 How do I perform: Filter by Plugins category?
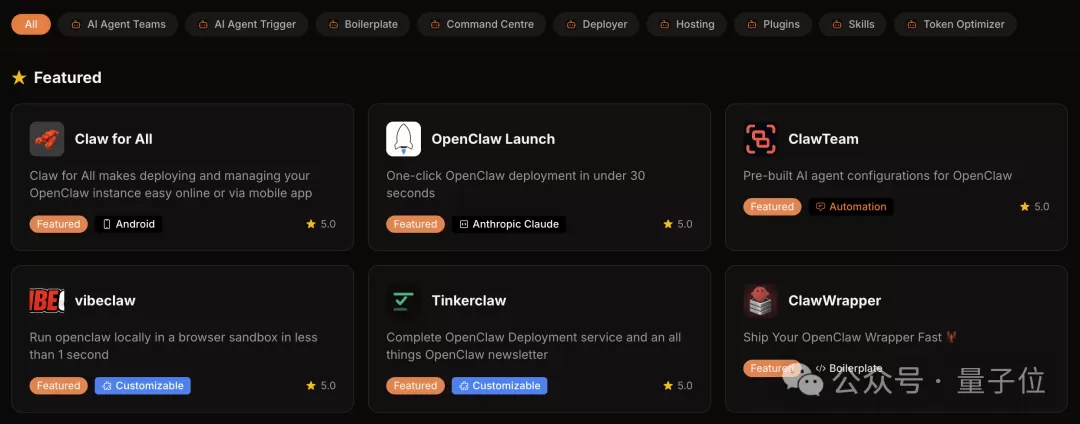pos(773,24)
